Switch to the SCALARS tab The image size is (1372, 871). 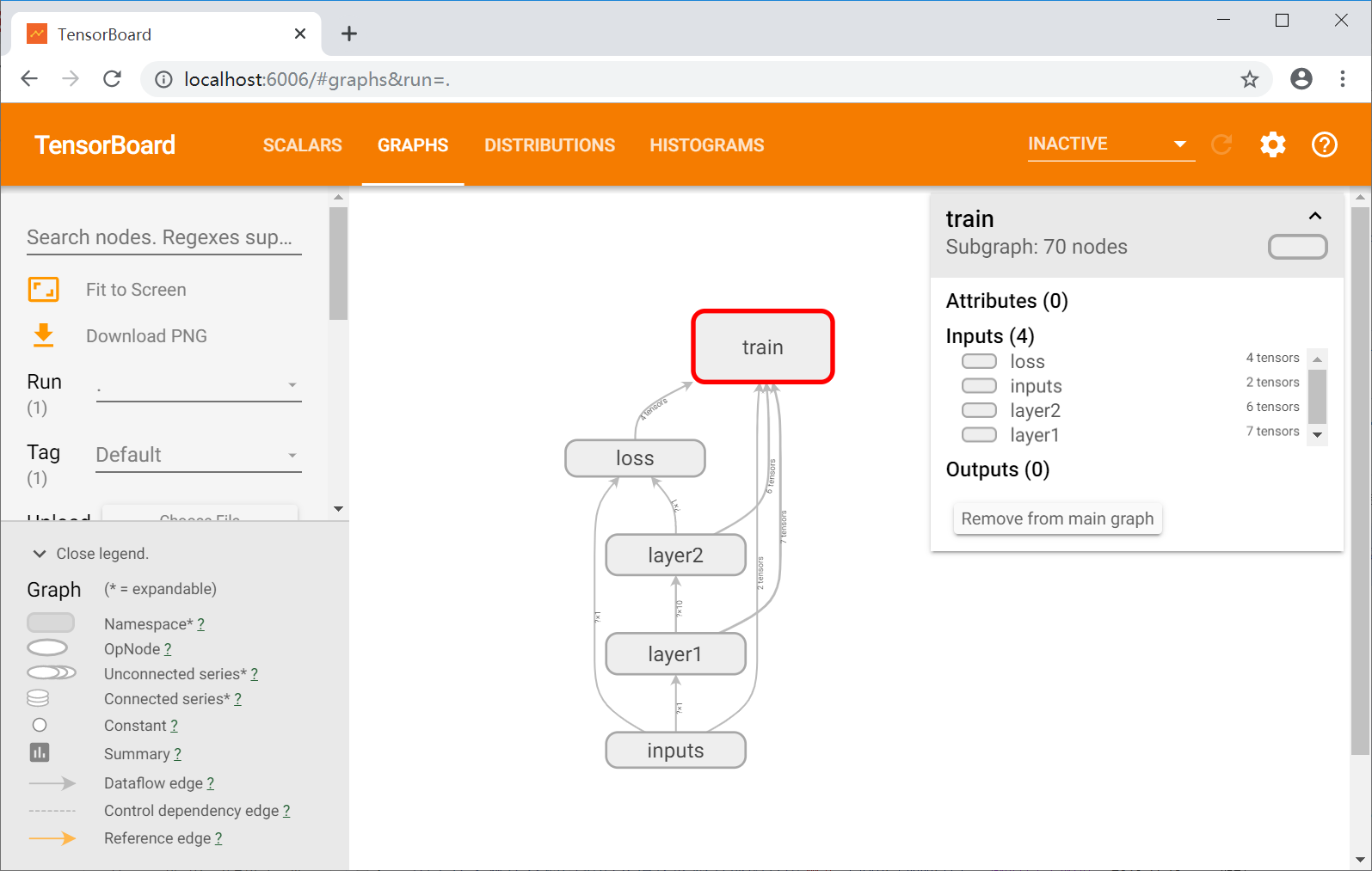click(x=303, y=145)
